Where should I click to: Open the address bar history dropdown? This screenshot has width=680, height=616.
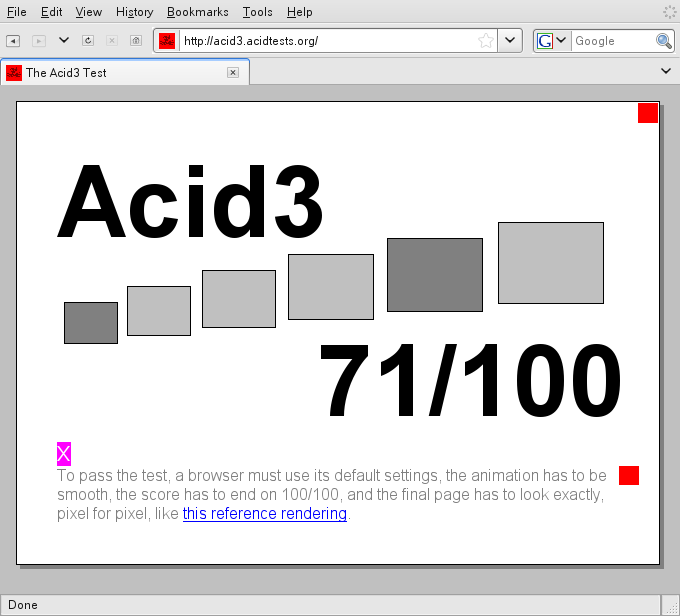pyautogui.click(x=510, y=41)
